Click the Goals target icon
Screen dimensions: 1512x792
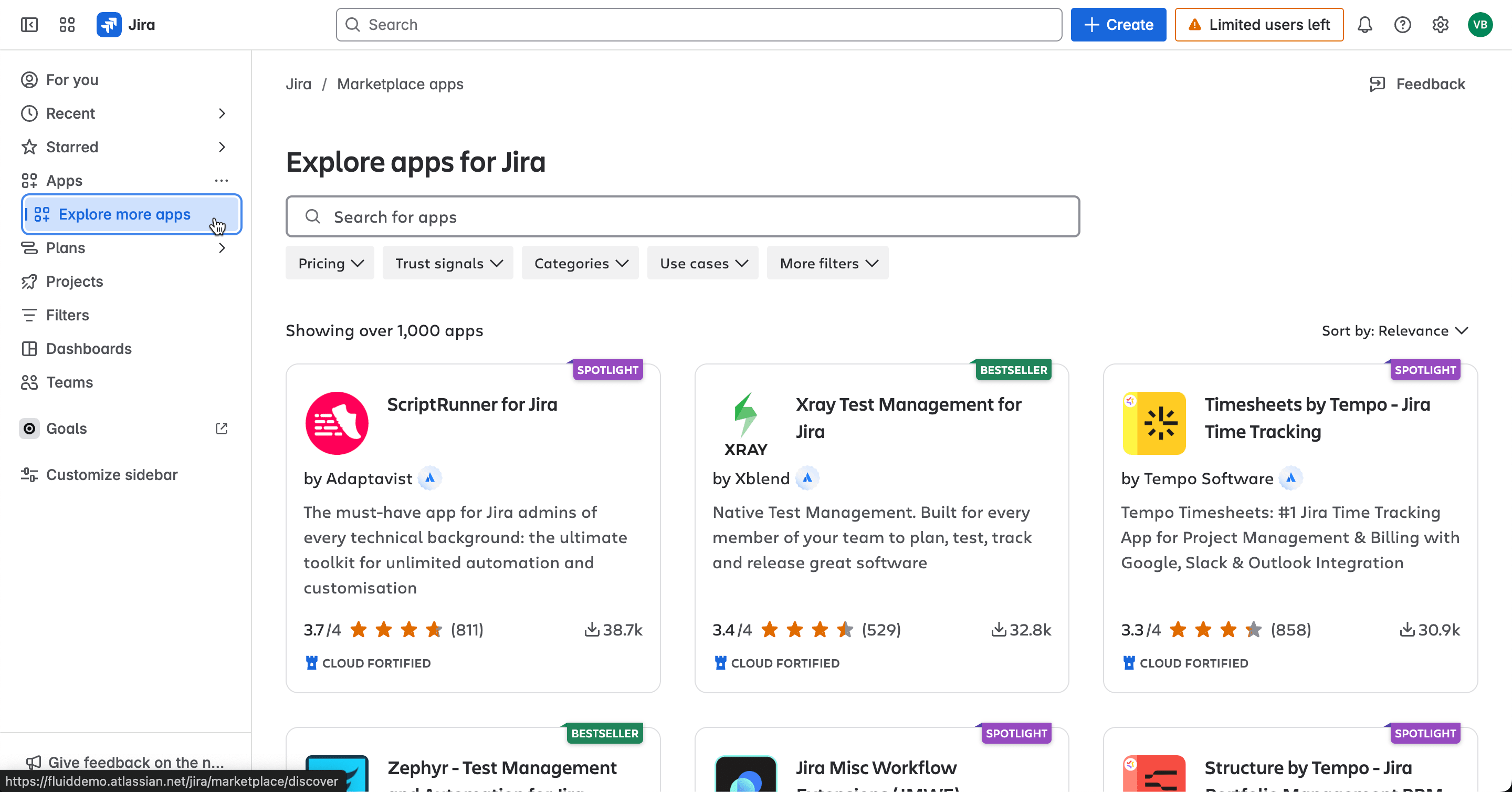pos(29,429)
